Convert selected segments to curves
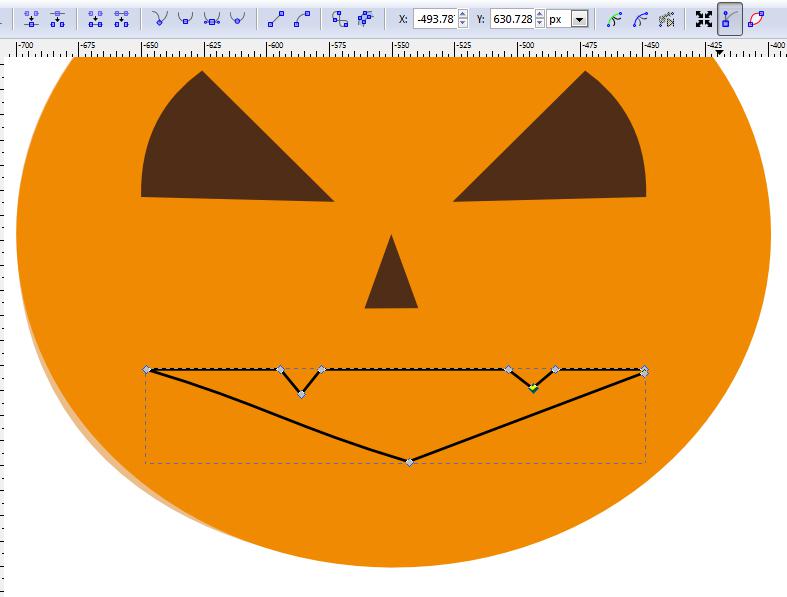 coord(301,18)
